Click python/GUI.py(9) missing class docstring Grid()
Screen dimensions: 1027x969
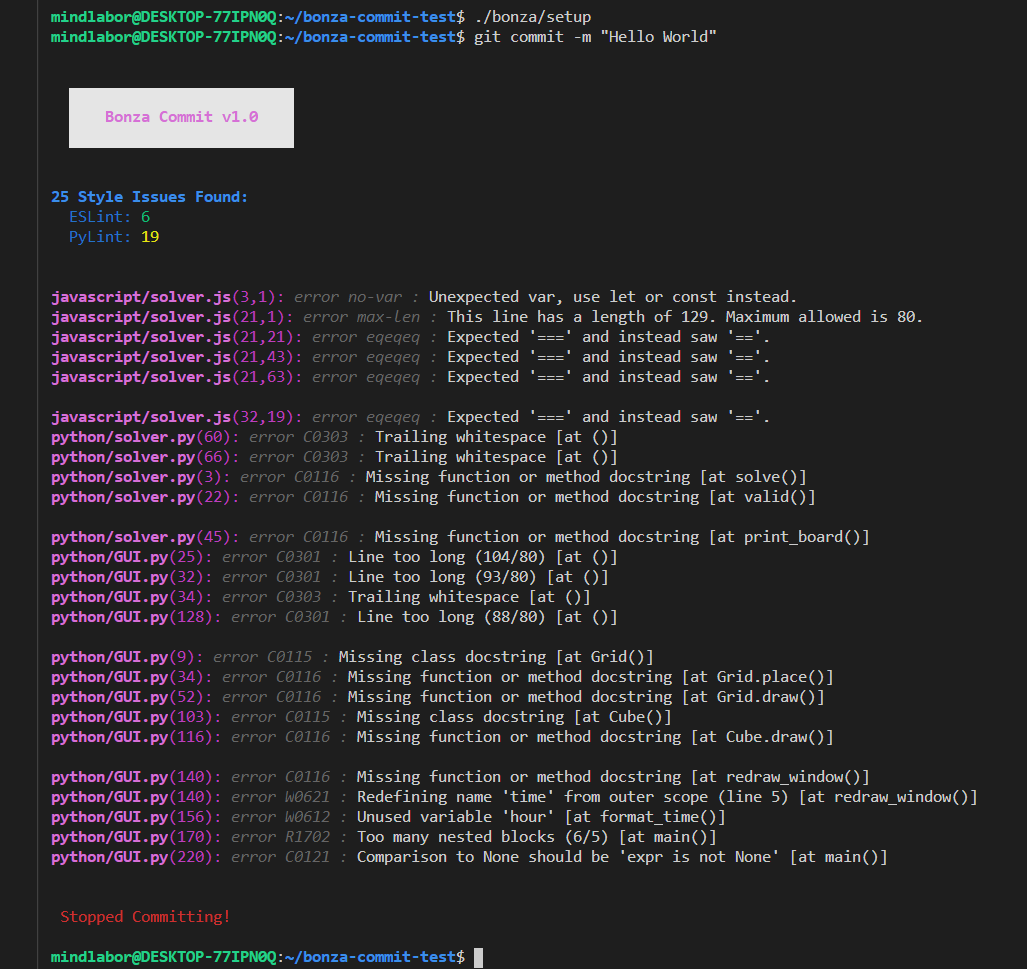pos(352,656)
